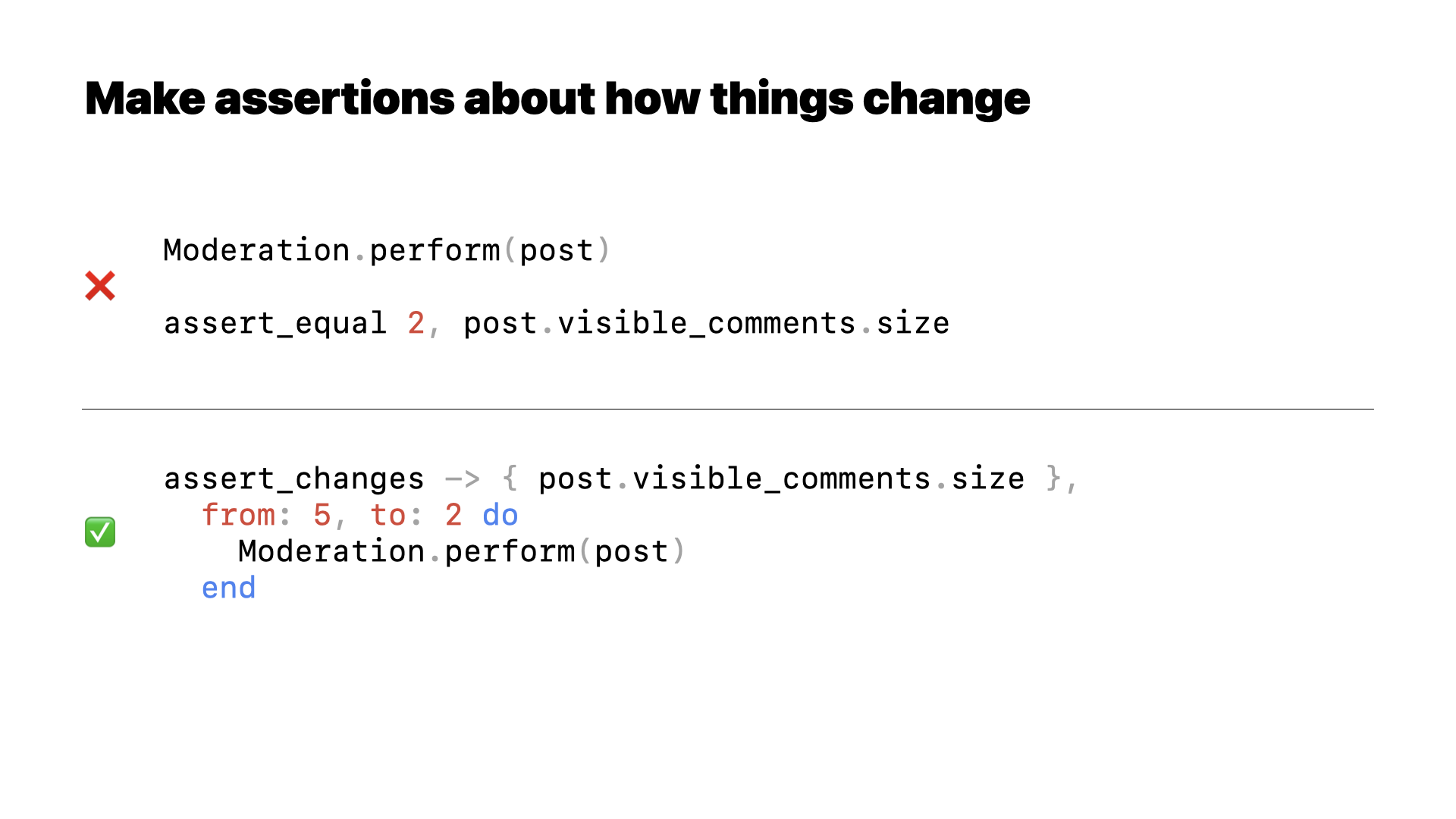Click the green check mark icon
1456x819 pixels.
(x=100, y=532)
